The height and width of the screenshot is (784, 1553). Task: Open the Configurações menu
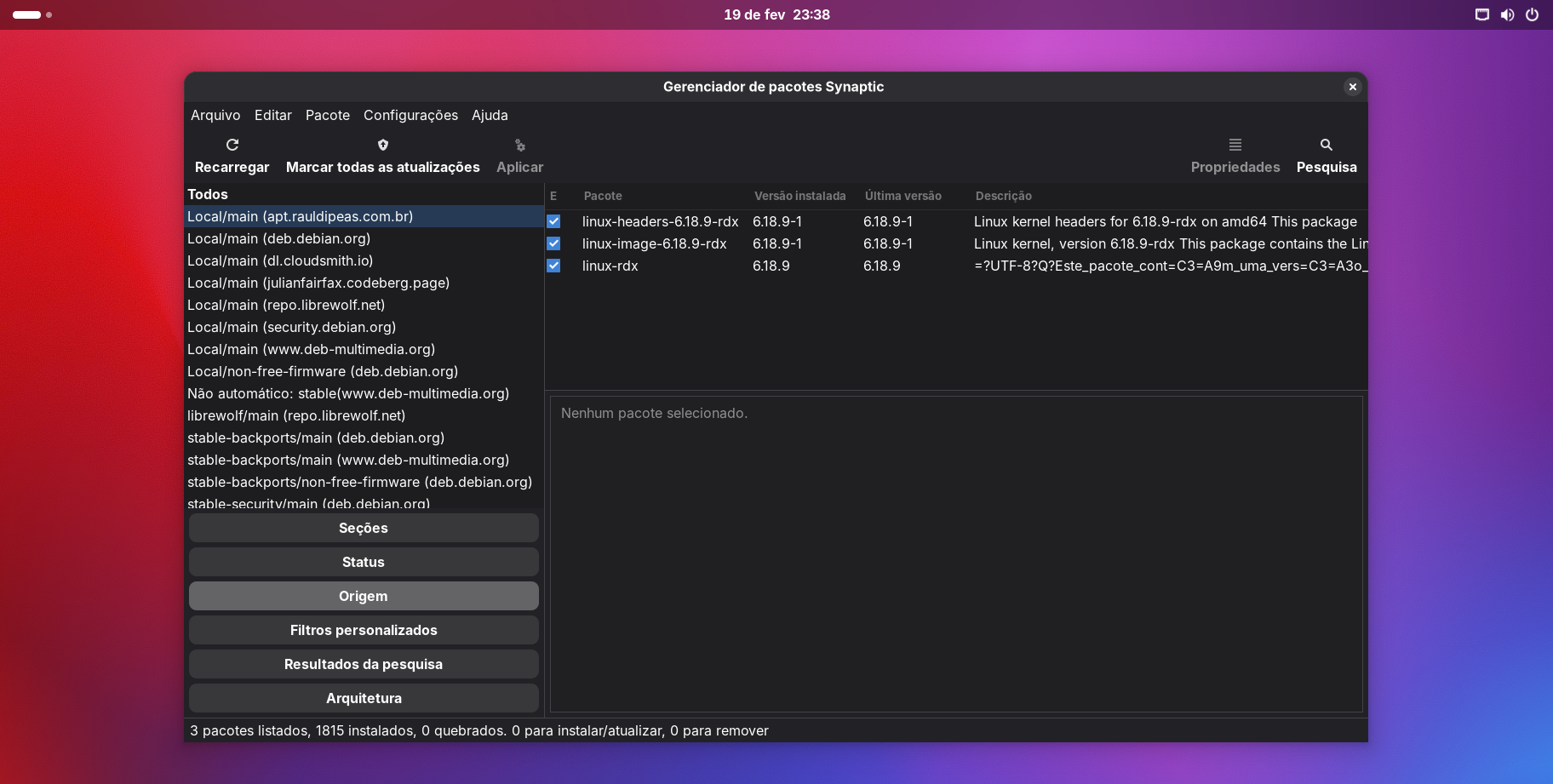coord(410,115)
